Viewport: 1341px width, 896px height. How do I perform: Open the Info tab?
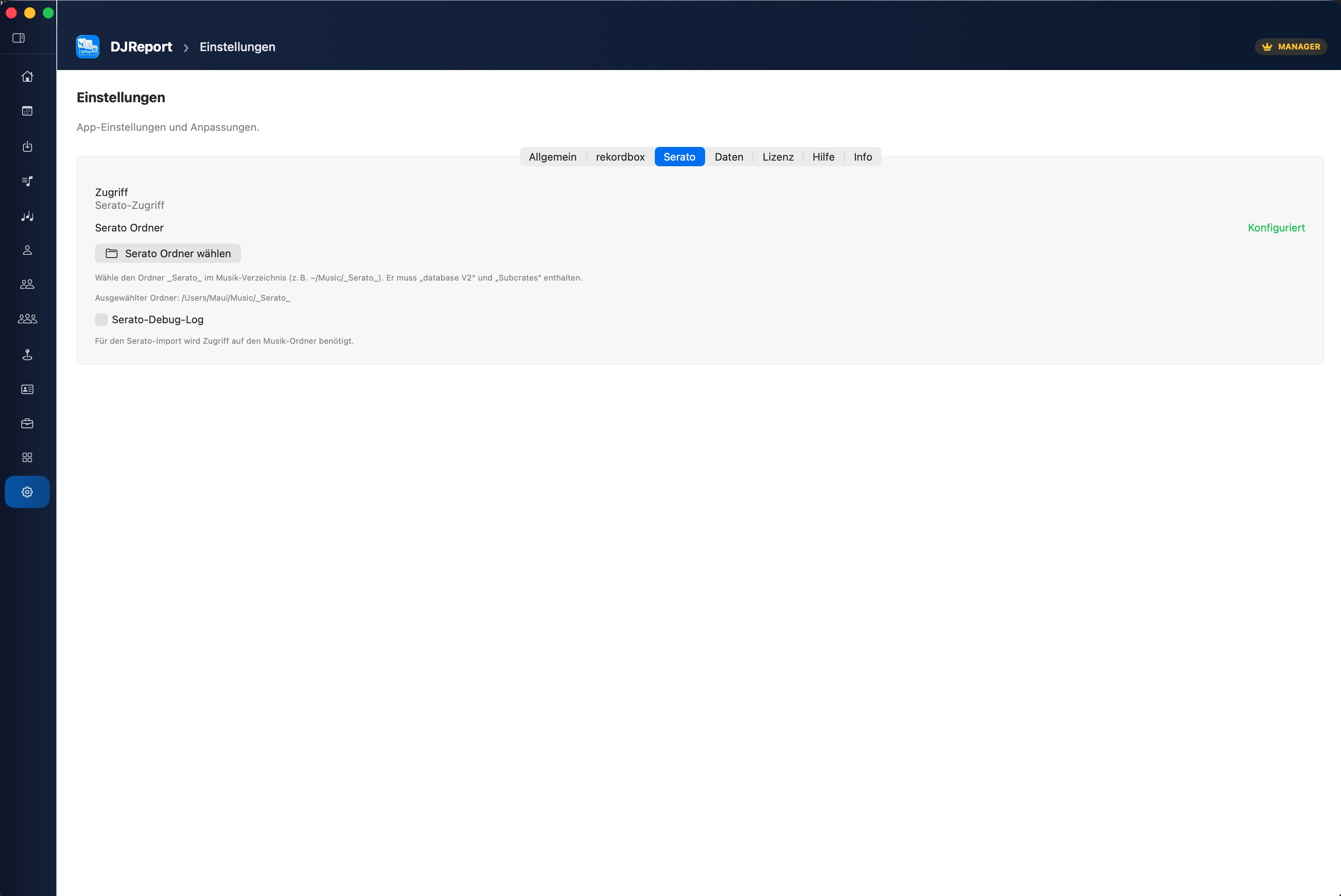[x=862, y=157]
